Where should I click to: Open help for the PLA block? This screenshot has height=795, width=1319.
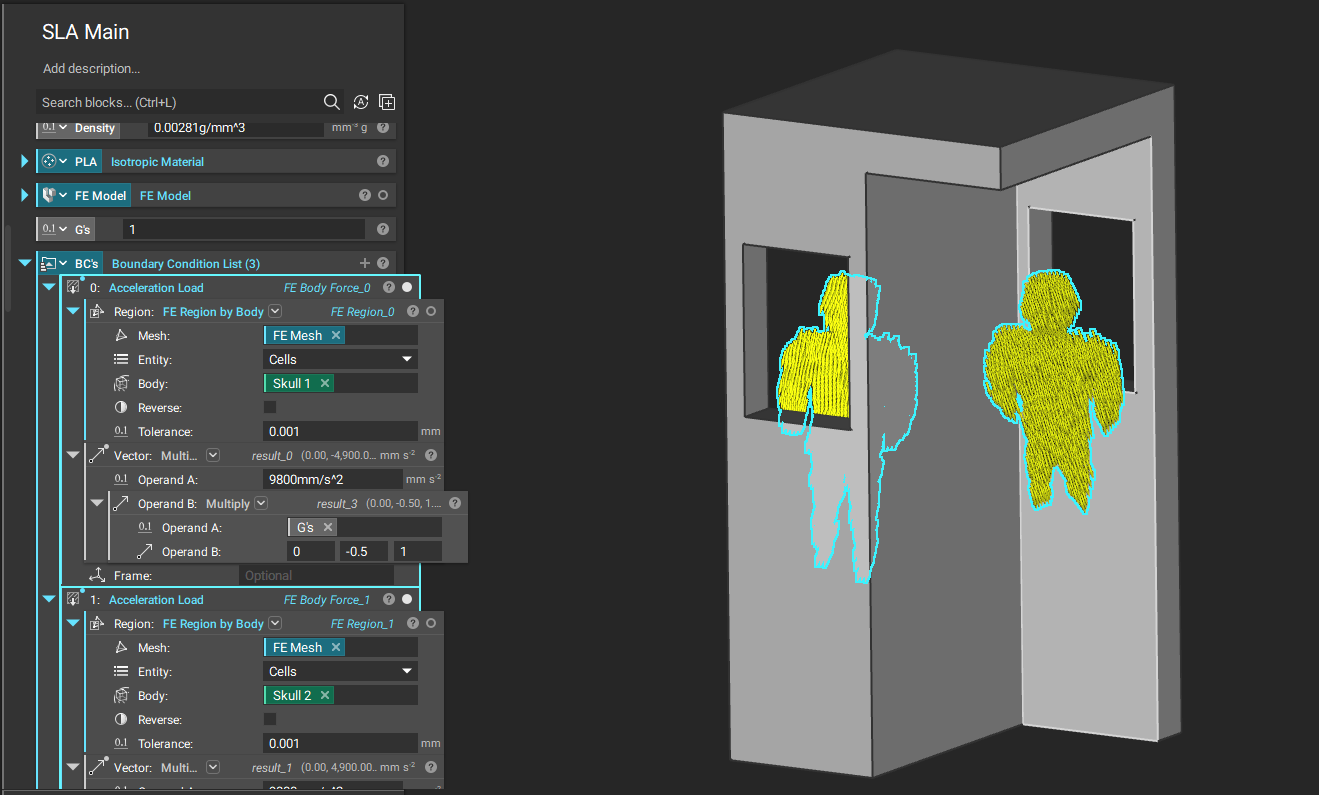[383, 161]
